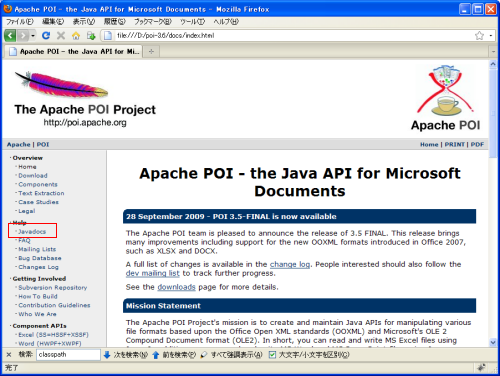The height and width of the screenshot is (376, 500).
Task: Open the Components sidebar link
Action: point(38,184)
